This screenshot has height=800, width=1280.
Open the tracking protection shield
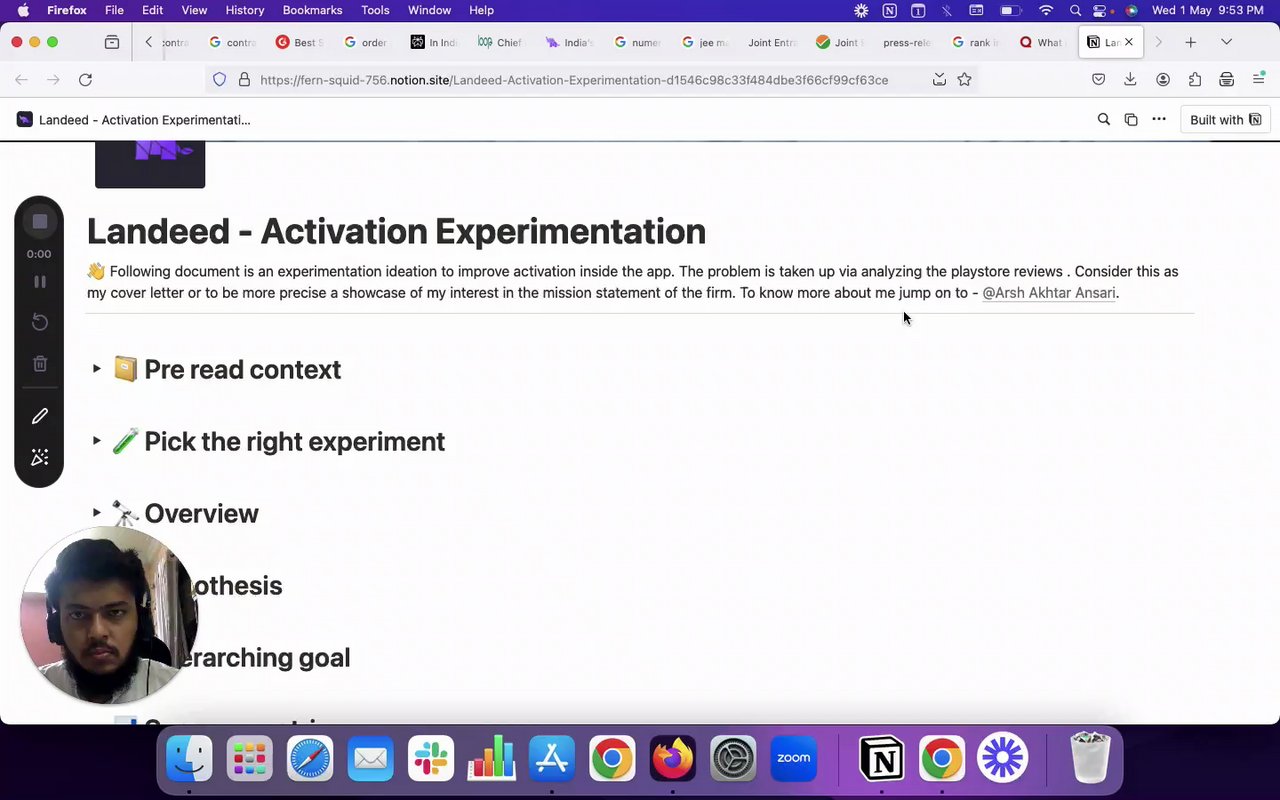219,79
